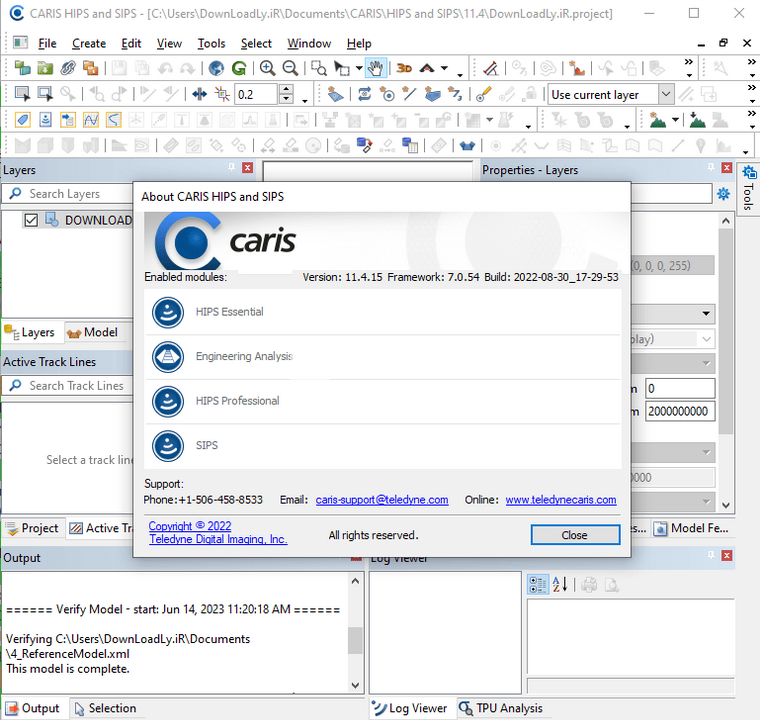Click the 2000000000 value field in Properties
The height and width of the screenshot is (720, 760).
pyautogui.click(x=680, y=412)
